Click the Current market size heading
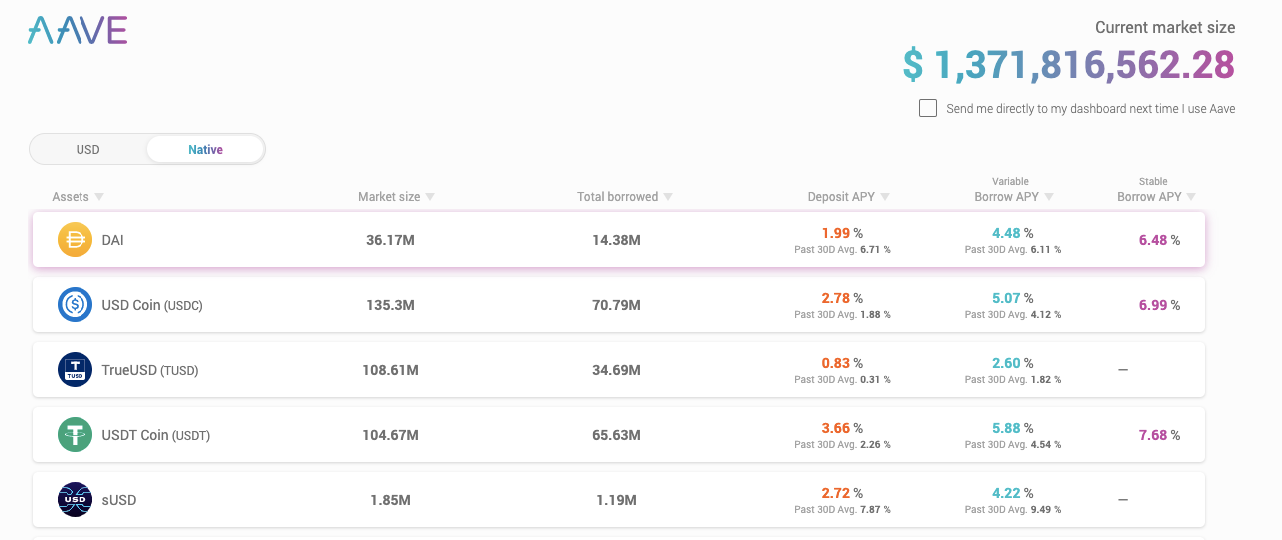 point(1165,28)
